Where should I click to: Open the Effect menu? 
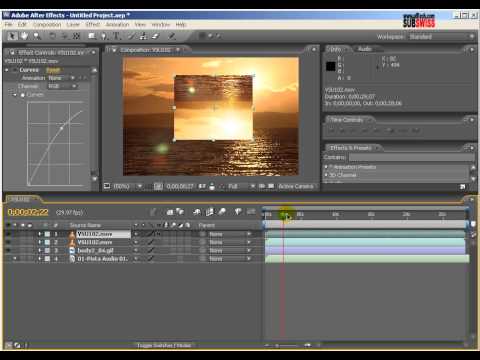coord(93,25)
